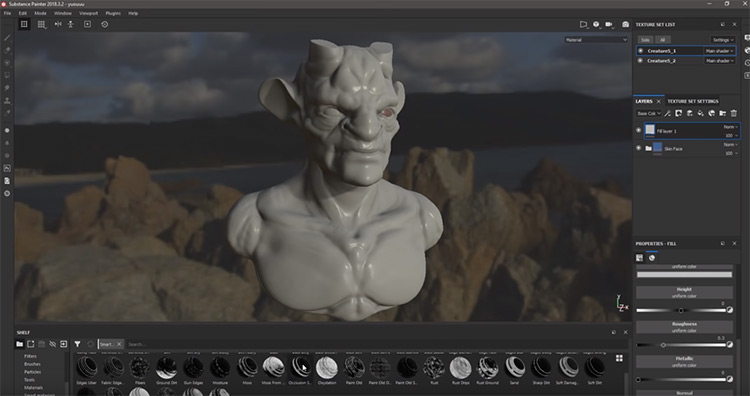
Task: Open the Material channel dropdown in viewport
Action: pyautogui.click(x=596, y=40)
